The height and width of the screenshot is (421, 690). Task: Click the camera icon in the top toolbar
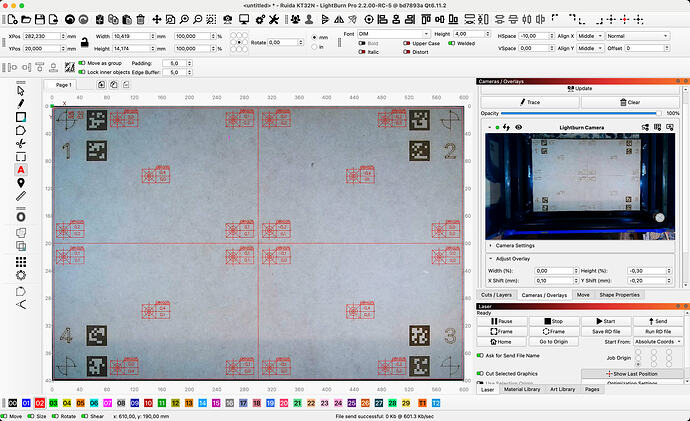pos(228,19)
